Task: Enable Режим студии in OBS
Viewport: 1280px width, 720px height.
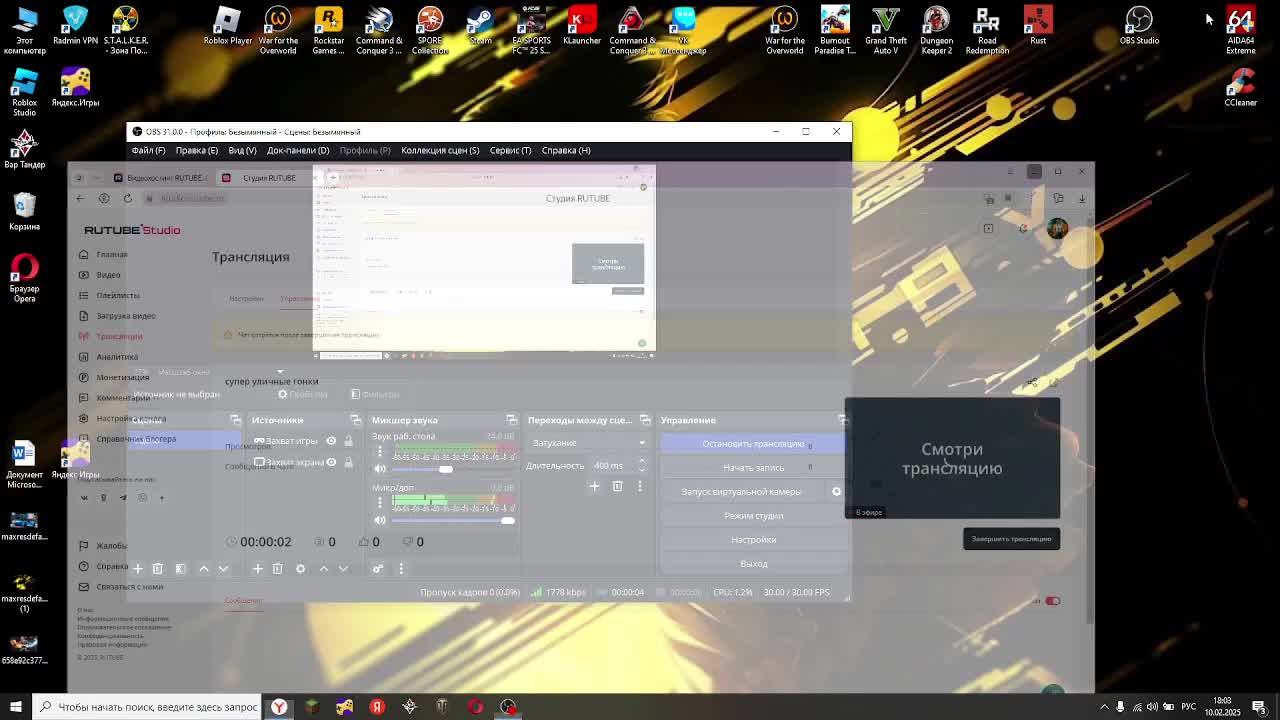Action: tap(753, 515)
